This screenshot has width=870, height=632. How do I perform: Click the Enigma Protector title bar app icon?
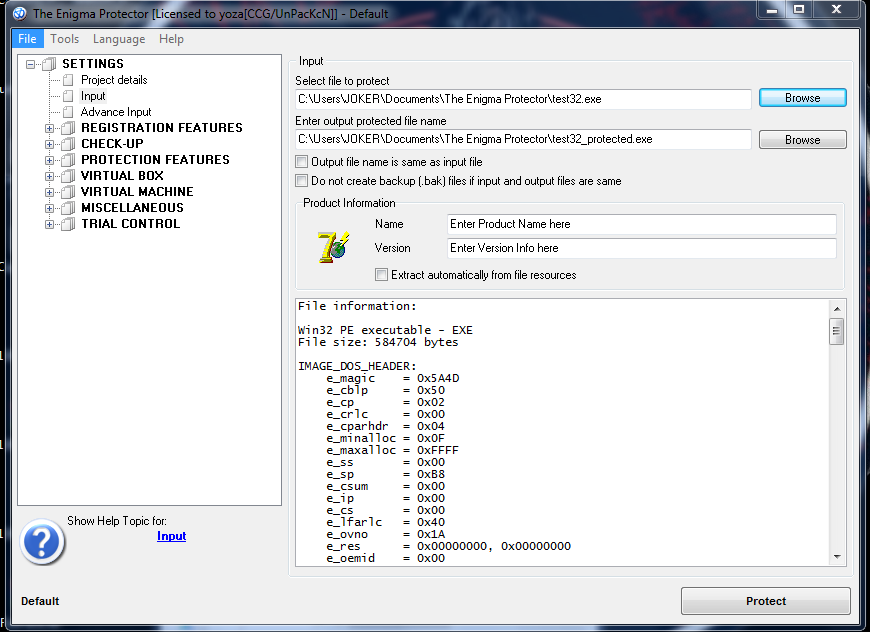pos(19,13)
